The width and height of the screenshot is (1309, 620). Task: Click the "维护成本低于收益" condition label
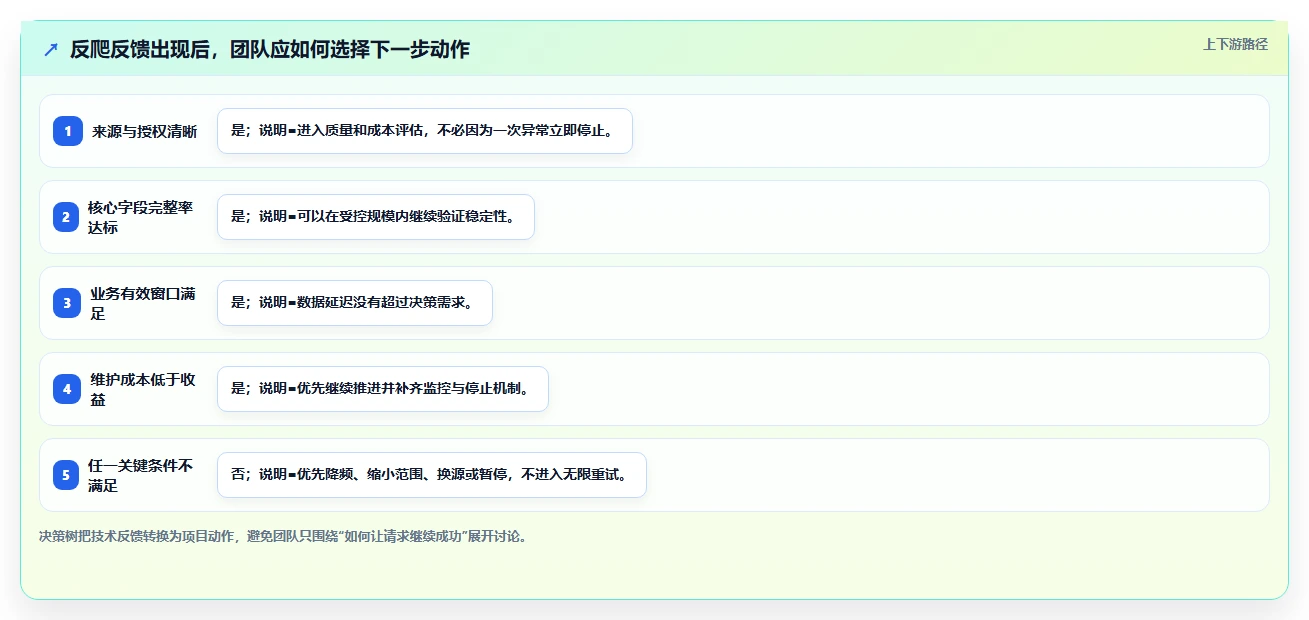click(x=143, y=389)
